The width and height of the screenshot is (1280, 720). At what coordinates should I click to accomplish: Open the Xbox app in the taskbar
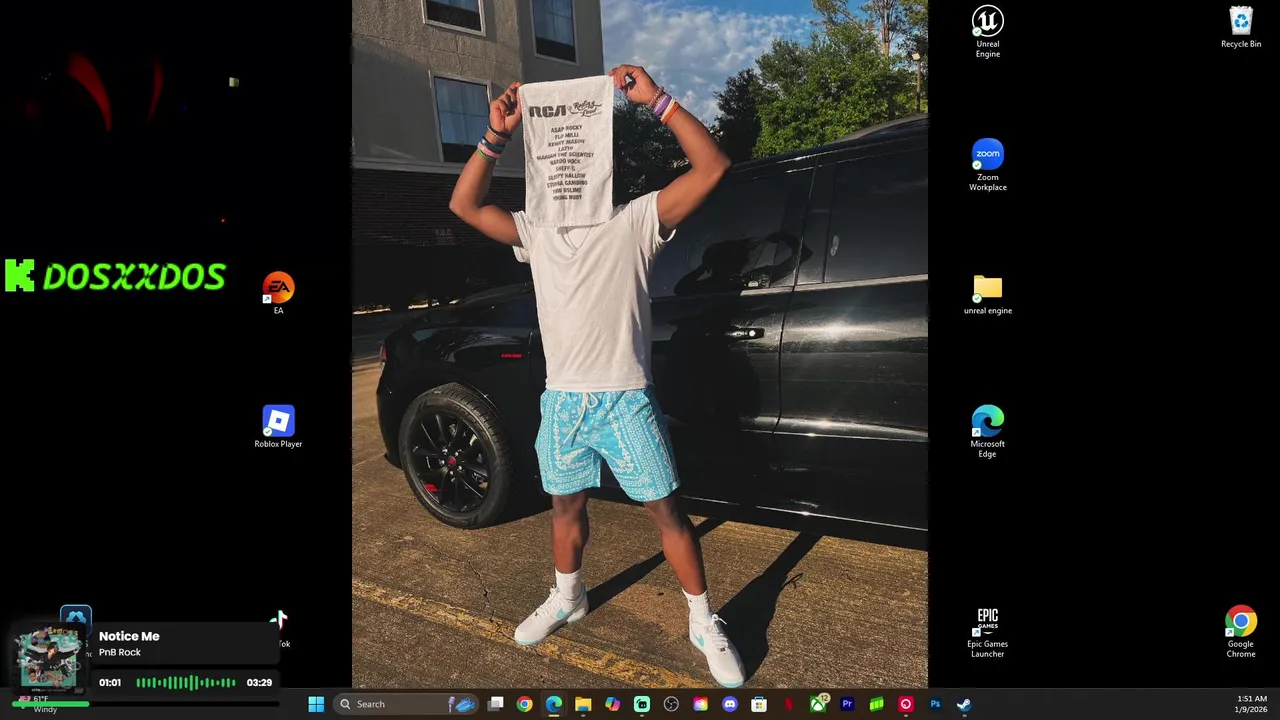pyautogui.click(x=818, y=704)
